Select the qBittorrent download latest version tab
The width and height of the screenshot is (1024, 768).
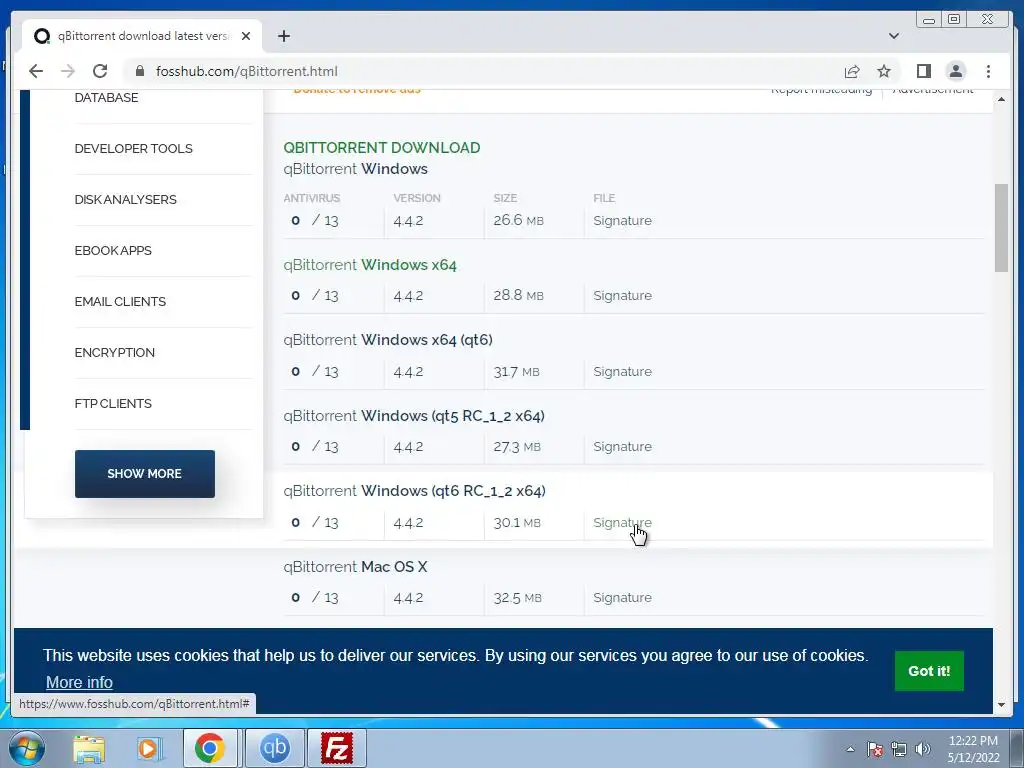click(142, 36)
